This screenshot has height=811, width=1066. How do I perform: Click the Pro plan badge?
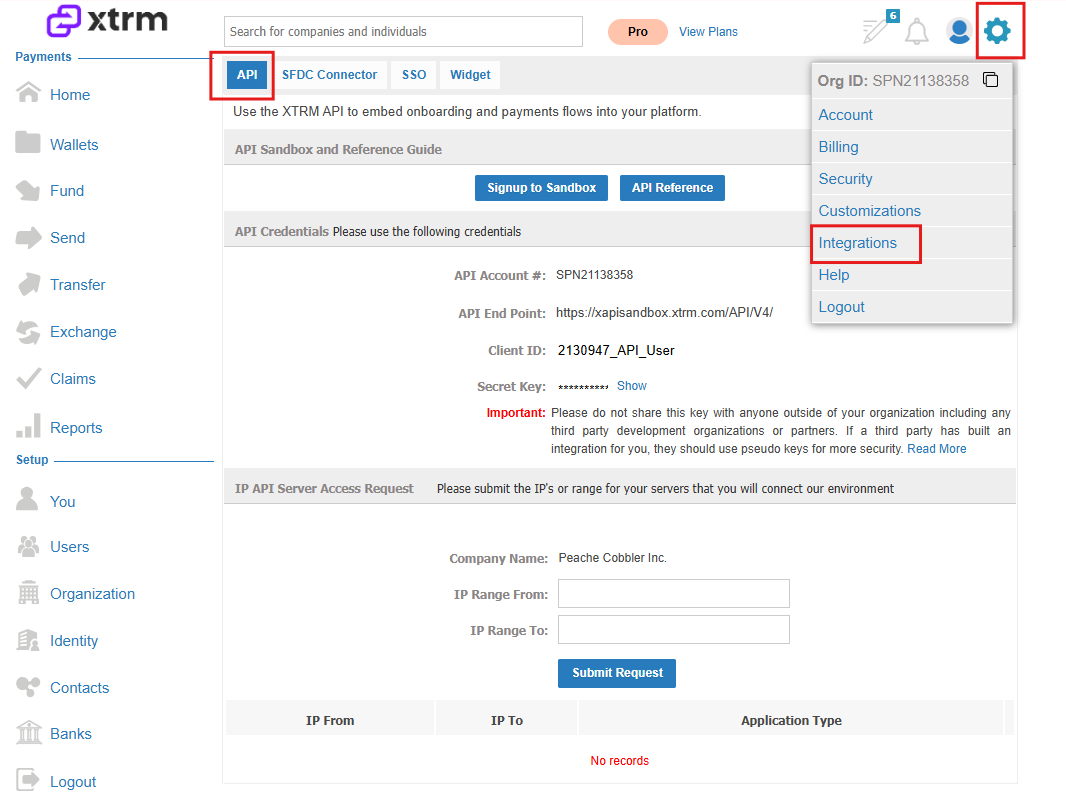(638, 32)
